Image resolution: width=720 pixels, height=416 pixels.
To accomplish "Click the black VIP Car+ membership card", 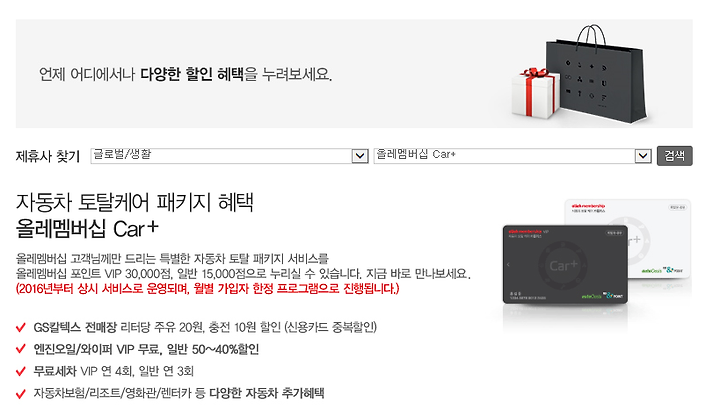I will [x=565, y=264].
